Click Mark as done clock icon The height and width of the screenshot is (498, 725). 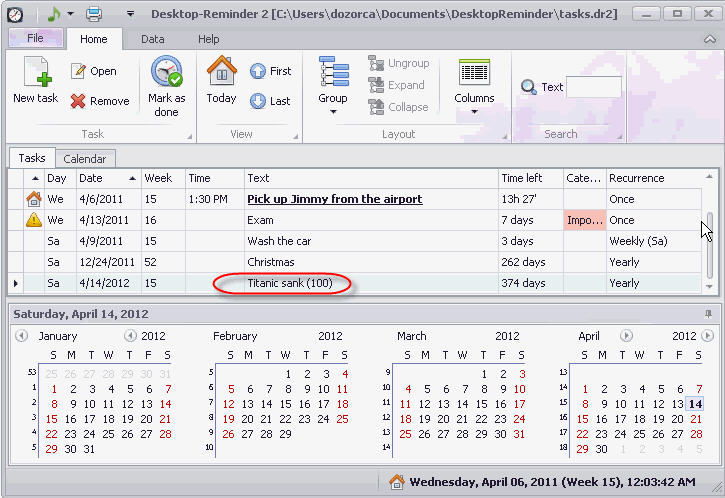166,71
